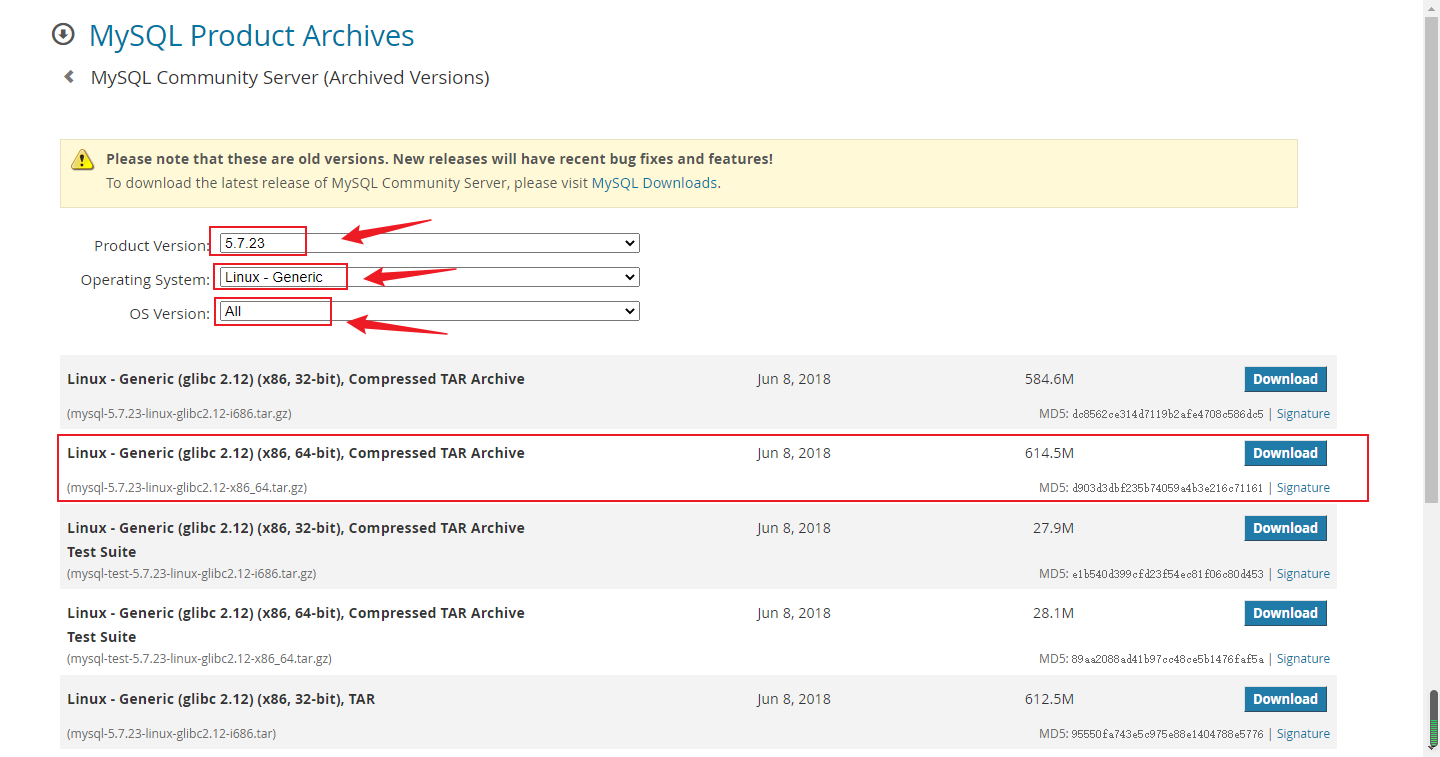Open Signature link for the mysql-test i686.tar.gz
Image resolution: width=1440 pixels, height=757 pixels.
tap(1303, 574)
